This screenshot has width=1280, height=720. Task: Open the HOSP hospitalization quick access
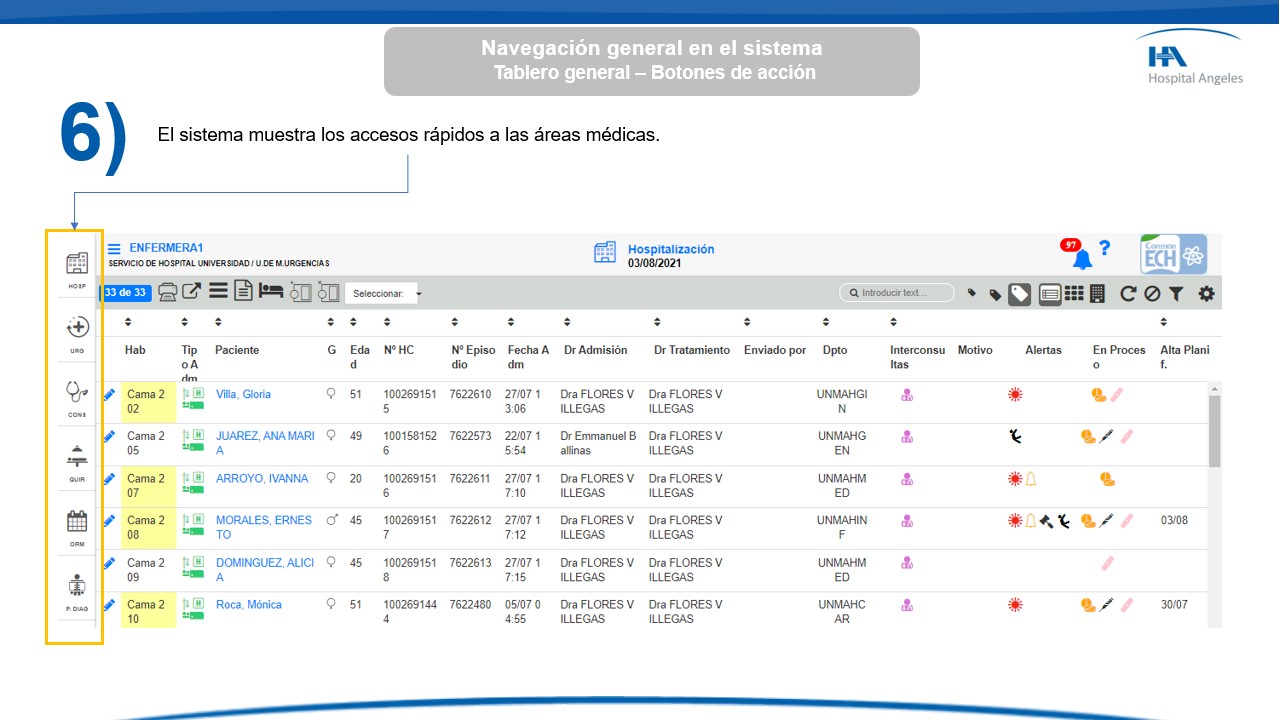77,264
